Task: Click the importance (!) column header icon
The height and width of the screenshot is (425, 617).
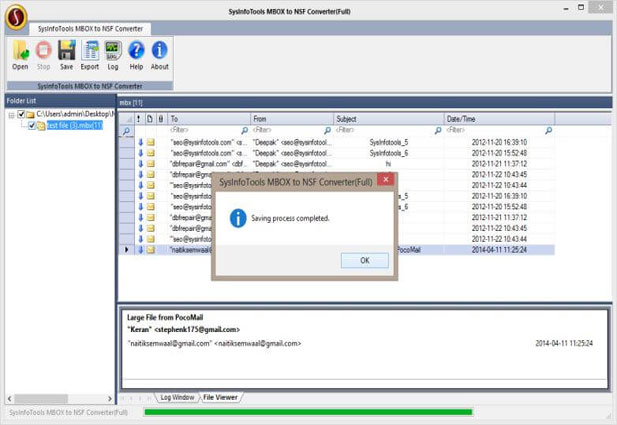Action: click(x=139, y=119)
